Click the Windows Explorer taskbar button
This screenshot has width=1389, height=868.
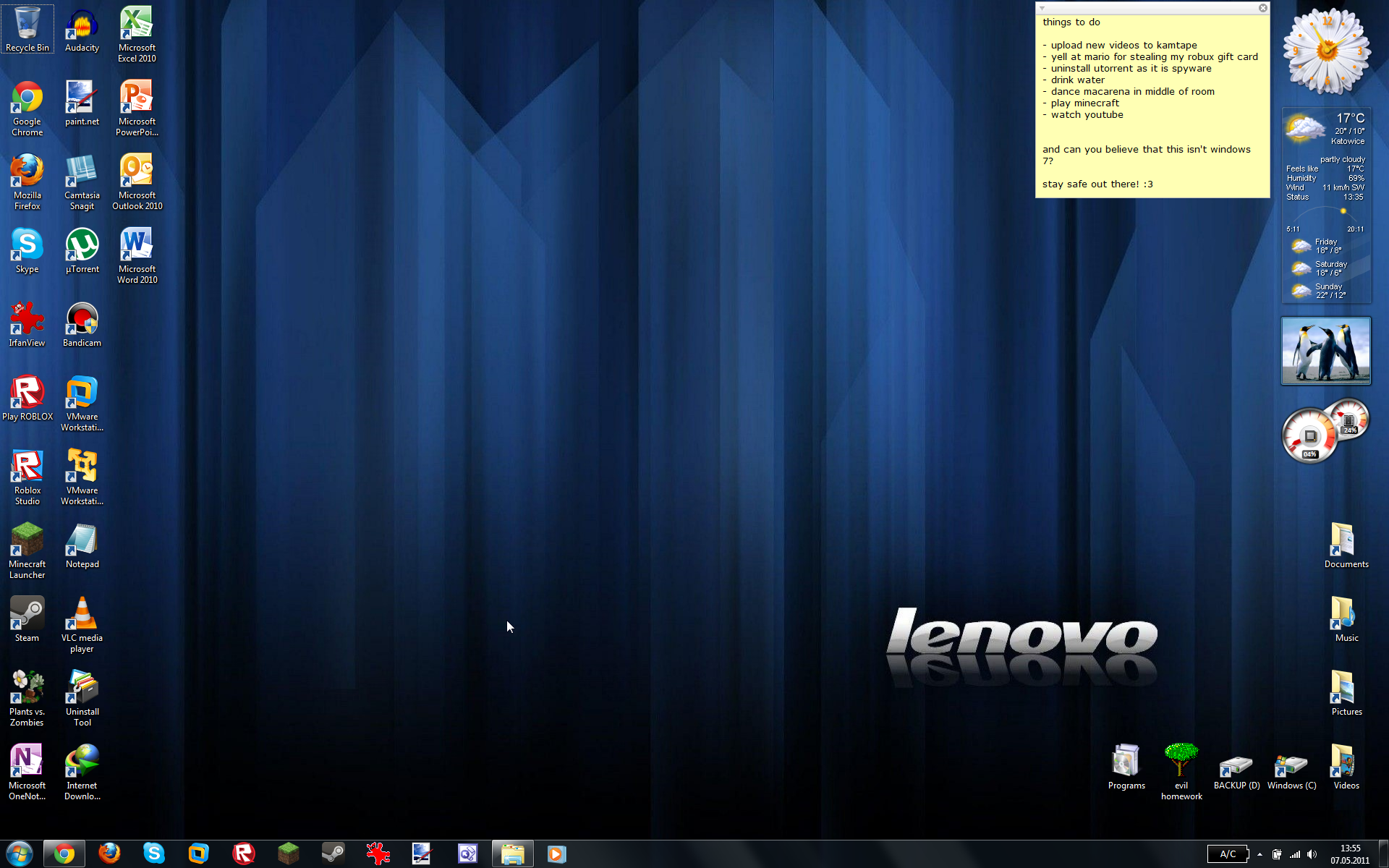(x=512, y=854)
